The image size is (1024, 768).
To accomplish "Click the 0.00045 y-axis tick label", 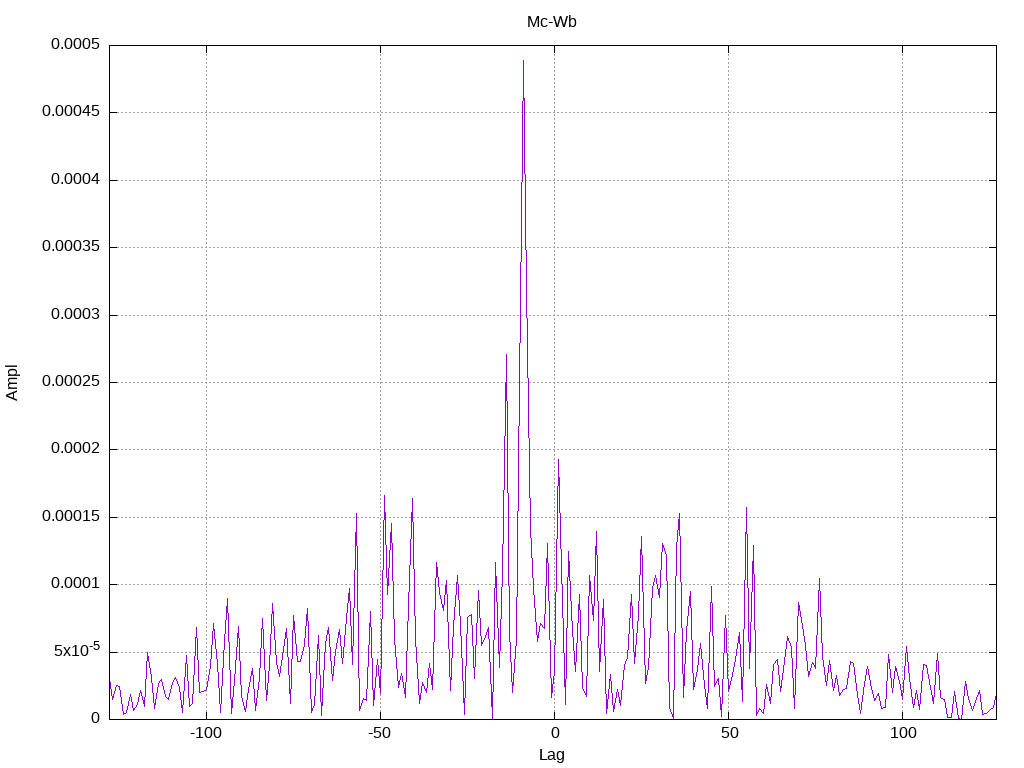I will [x=71, y=112].
